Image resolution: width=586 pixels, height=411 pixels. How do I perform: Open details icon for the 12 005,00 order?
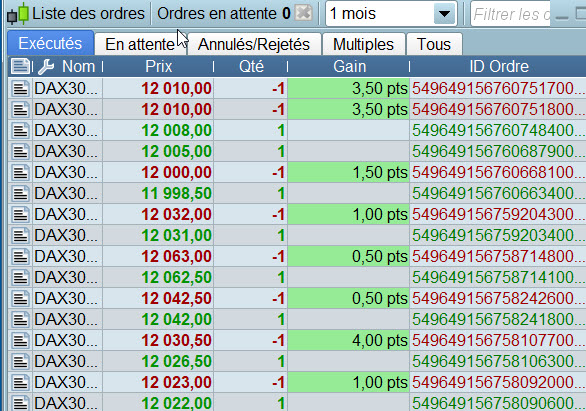click(20, 151)
